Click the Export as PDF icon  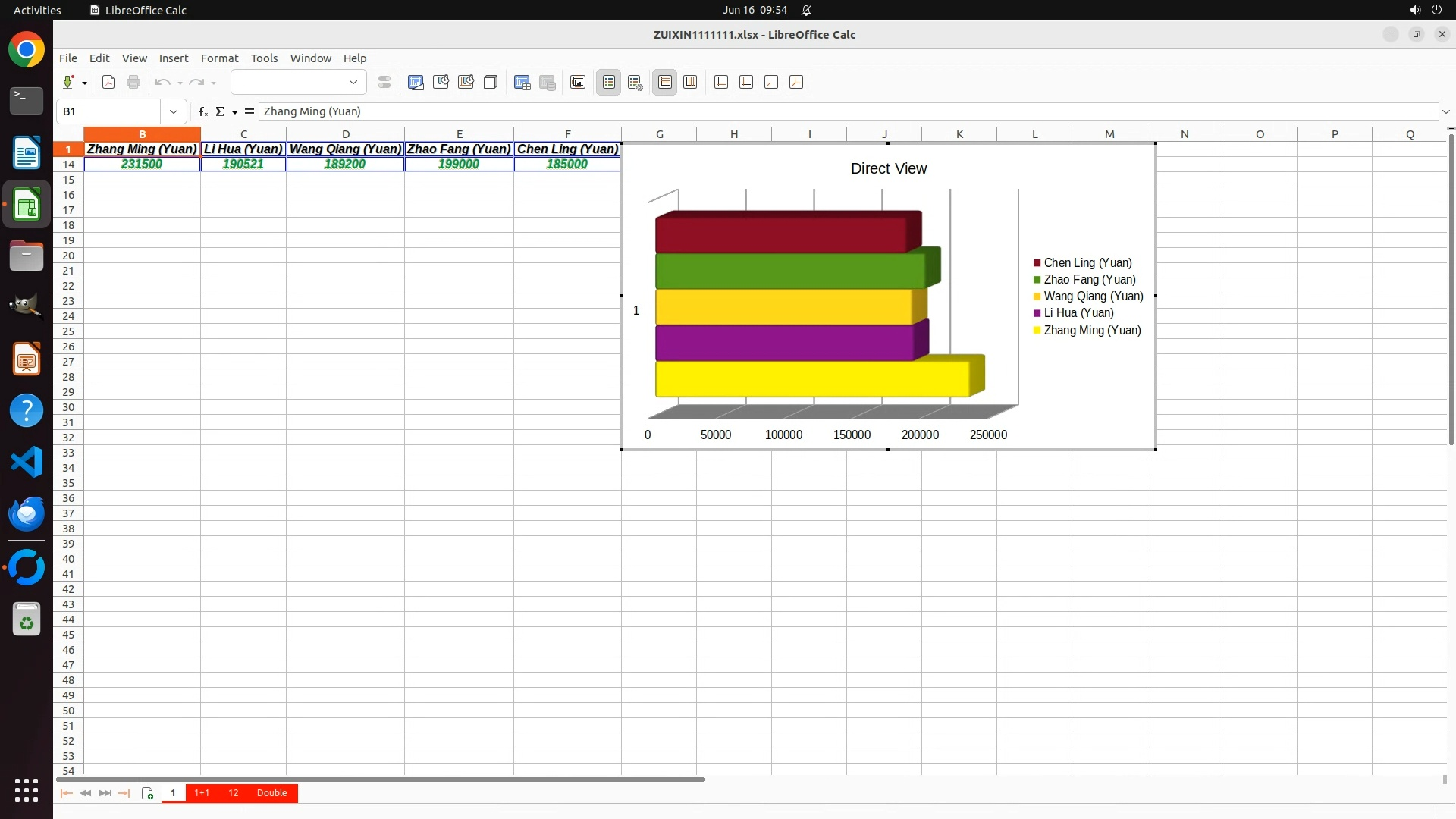108,83
